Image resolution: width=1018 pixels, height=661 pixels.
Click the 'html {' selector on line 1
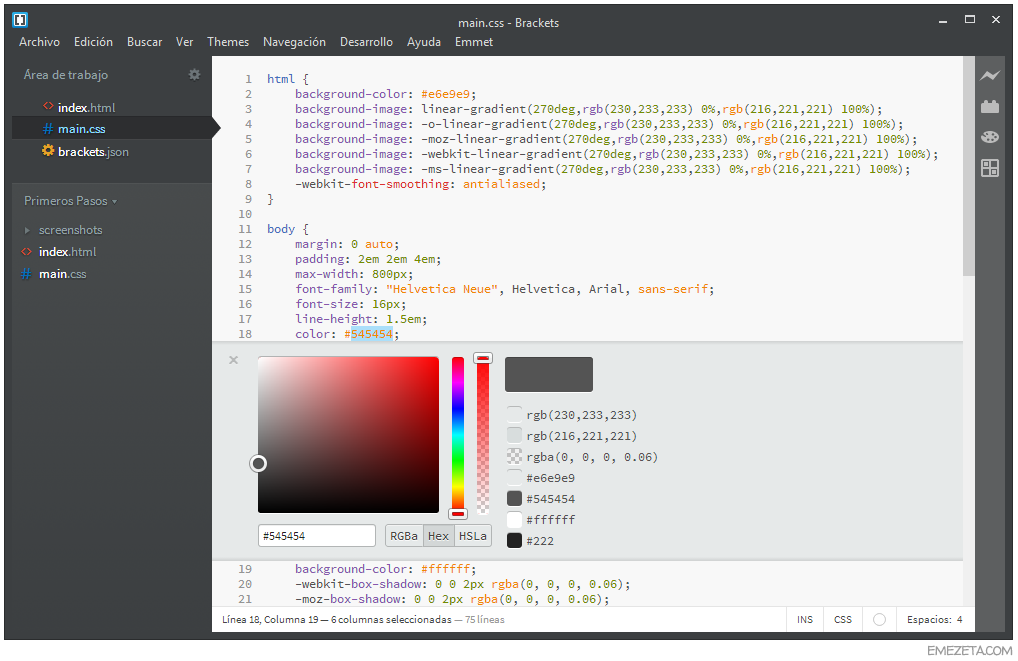pos(288,79)
